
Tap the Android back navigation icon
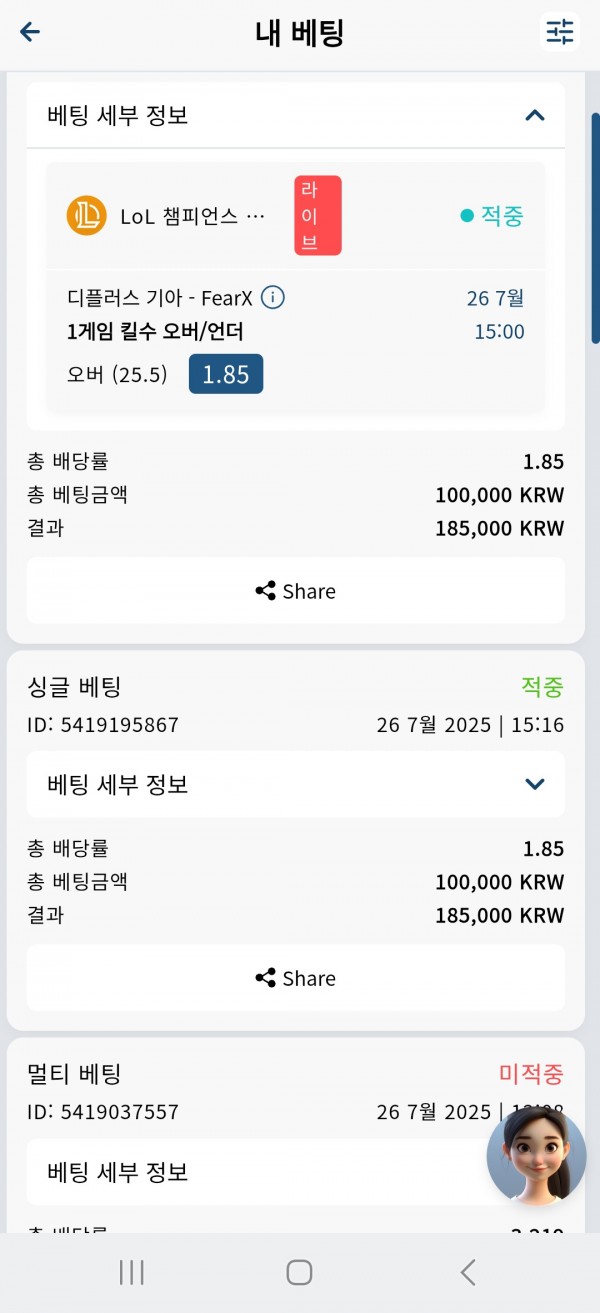(467, 1272)
